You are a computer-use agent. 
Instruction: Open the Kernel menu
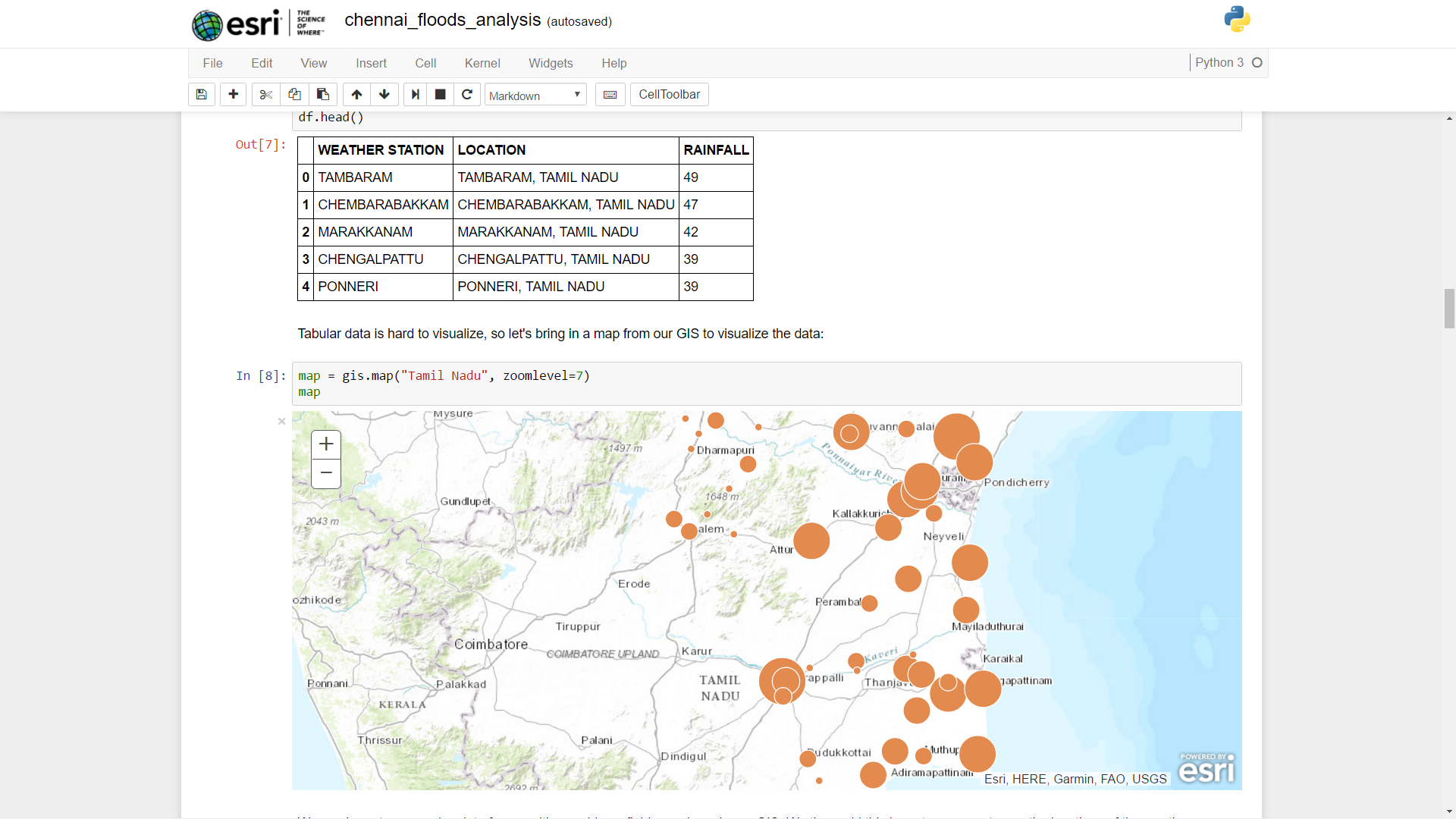(482, 63)
